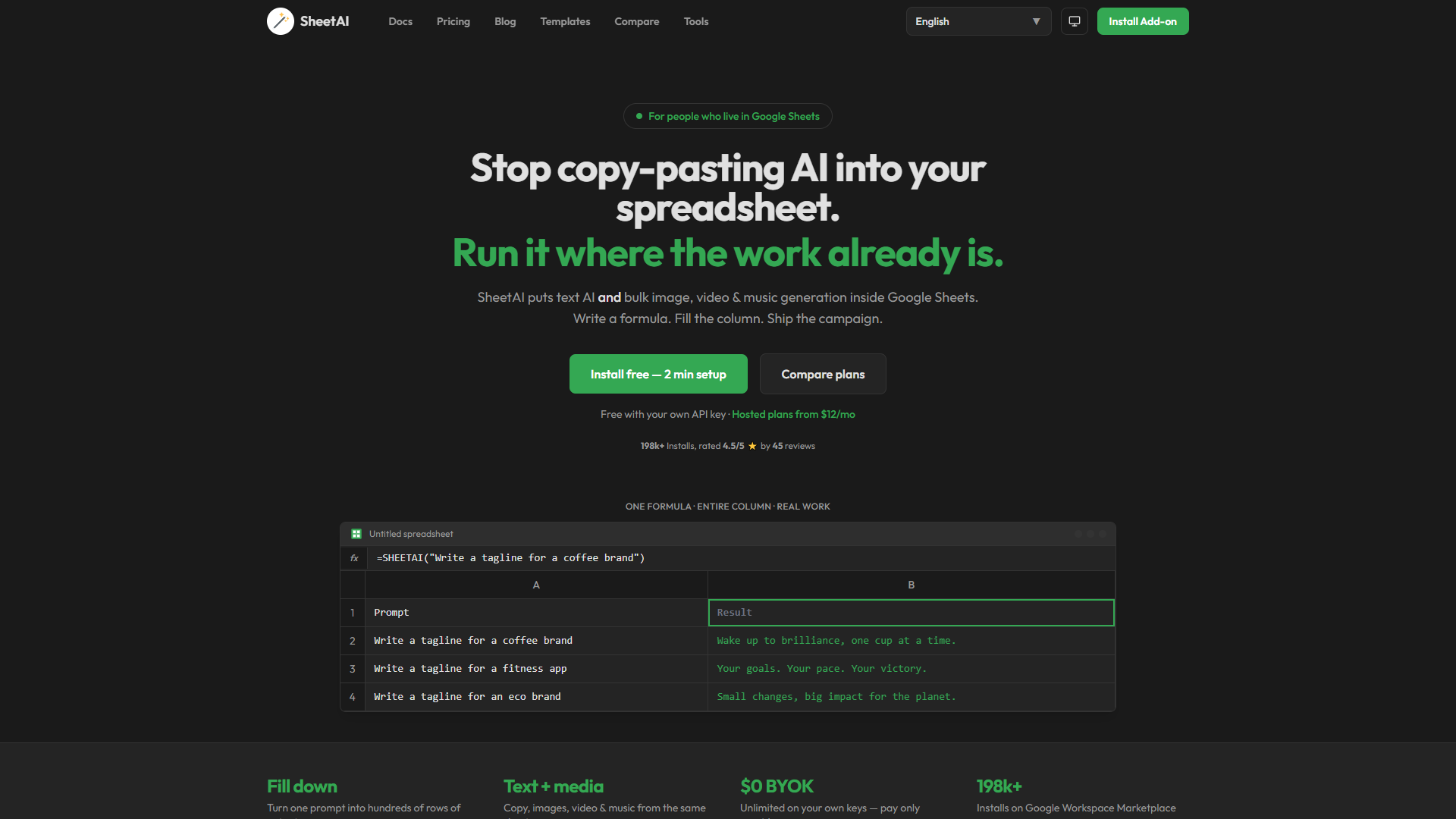Open the Docs menu item
The height and width of the screenshot is (819, 1456).
pos(400,21)
